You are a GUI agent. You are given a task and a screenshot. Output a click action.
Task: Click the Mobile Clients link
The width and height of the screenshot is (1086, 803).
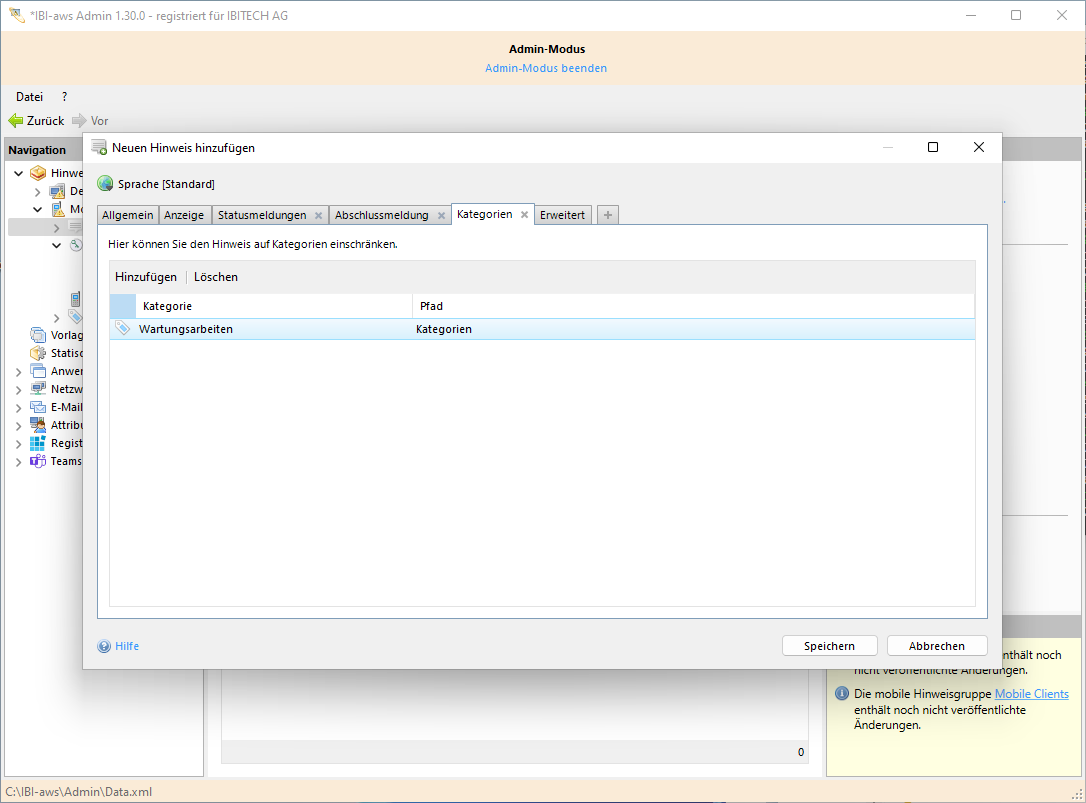coord(1031,694)
